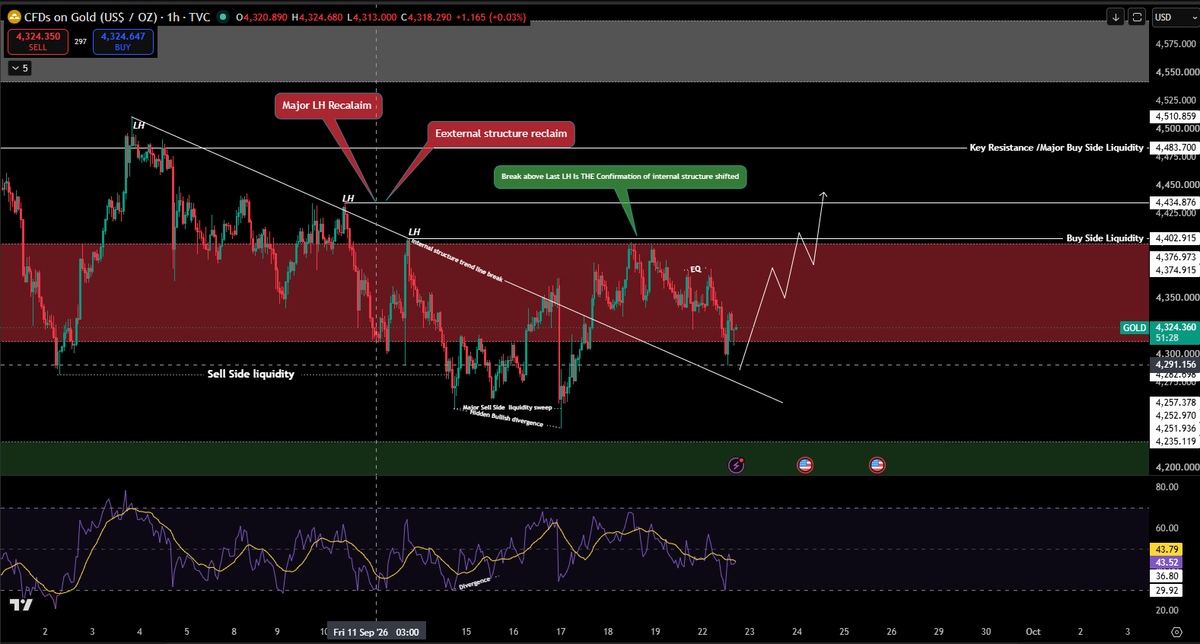Click the auto-fit chart frame icon
The width and height of the screenshot is (1200, 644).
point(1137,17)
